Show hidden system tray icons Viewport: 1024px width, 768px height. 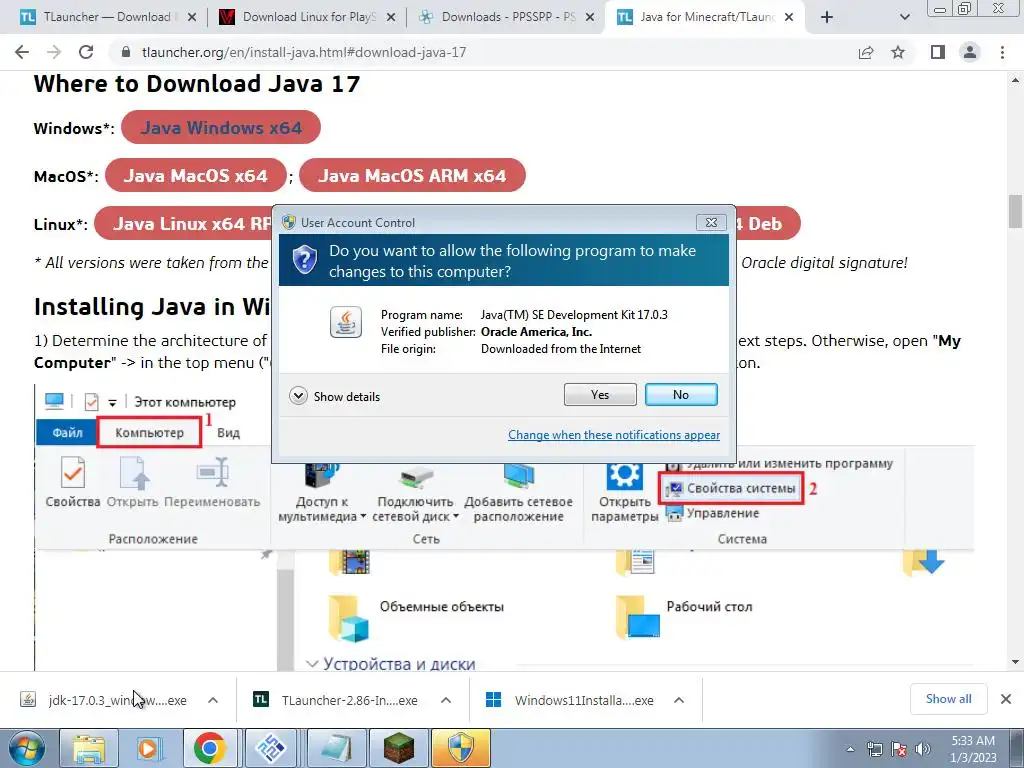pos(850,749)
